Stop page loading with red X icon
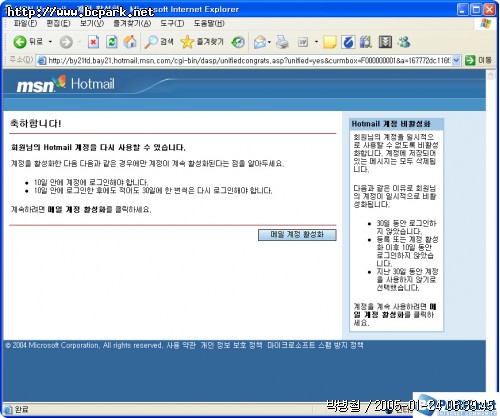The image size is (500, 418). (93, 42)
